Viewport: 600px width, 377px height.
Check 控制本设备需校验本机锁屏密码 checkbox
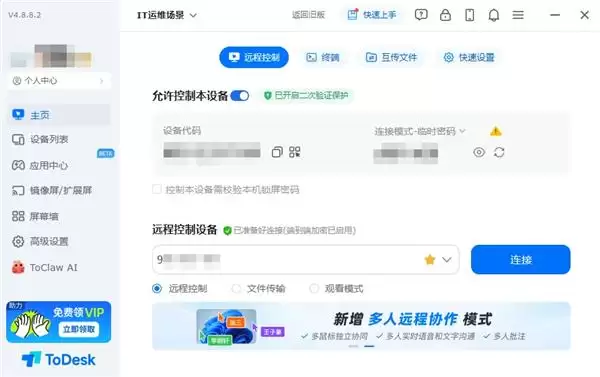tap(157, 189)
